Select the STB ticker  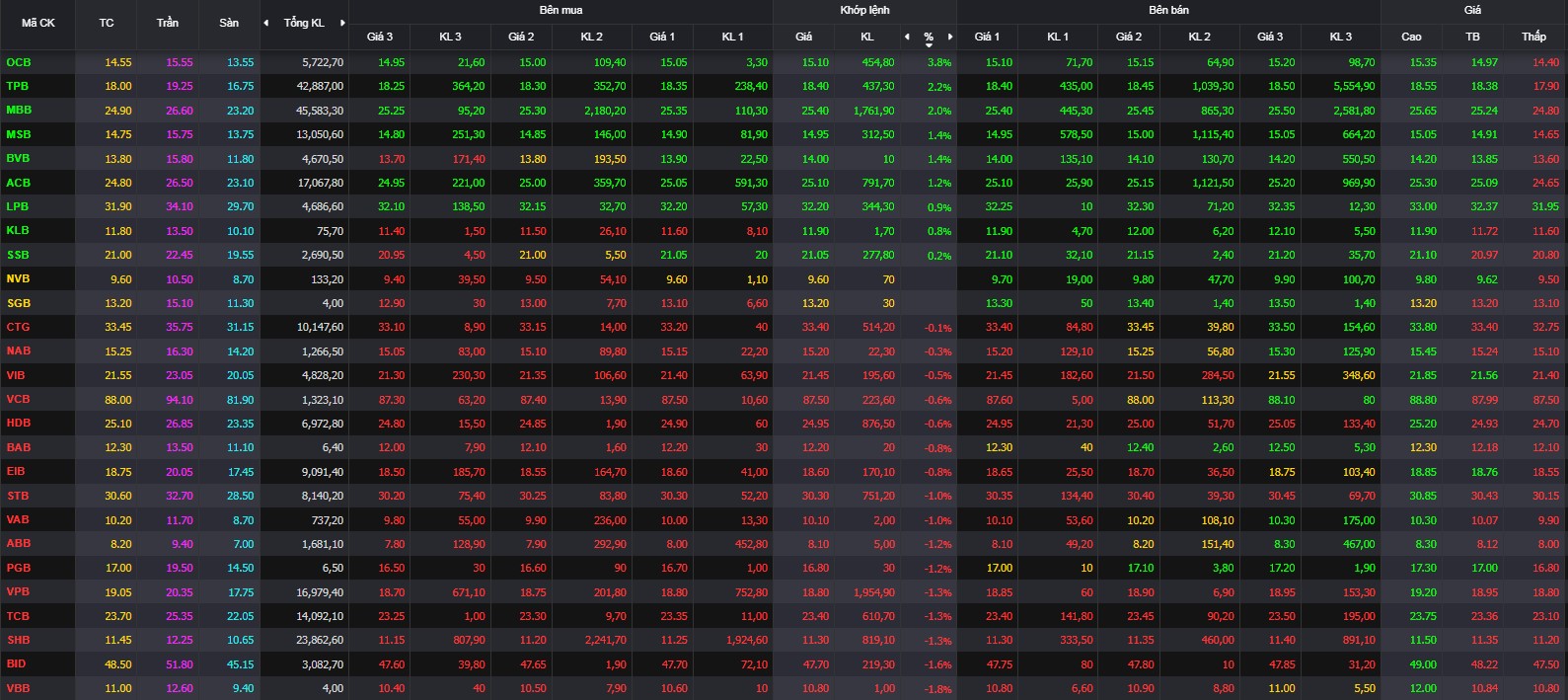(x=18, y=496)
